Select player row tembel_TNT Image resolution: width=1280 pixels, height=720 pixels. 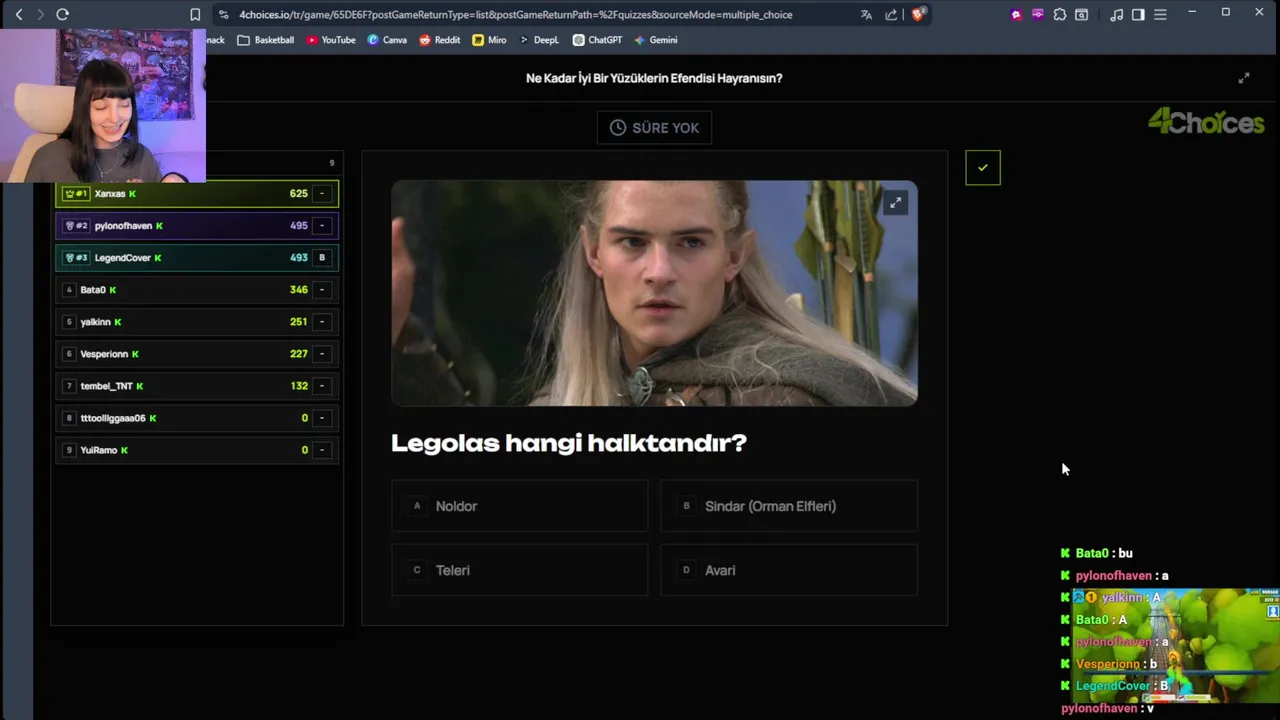pos(197,386)
